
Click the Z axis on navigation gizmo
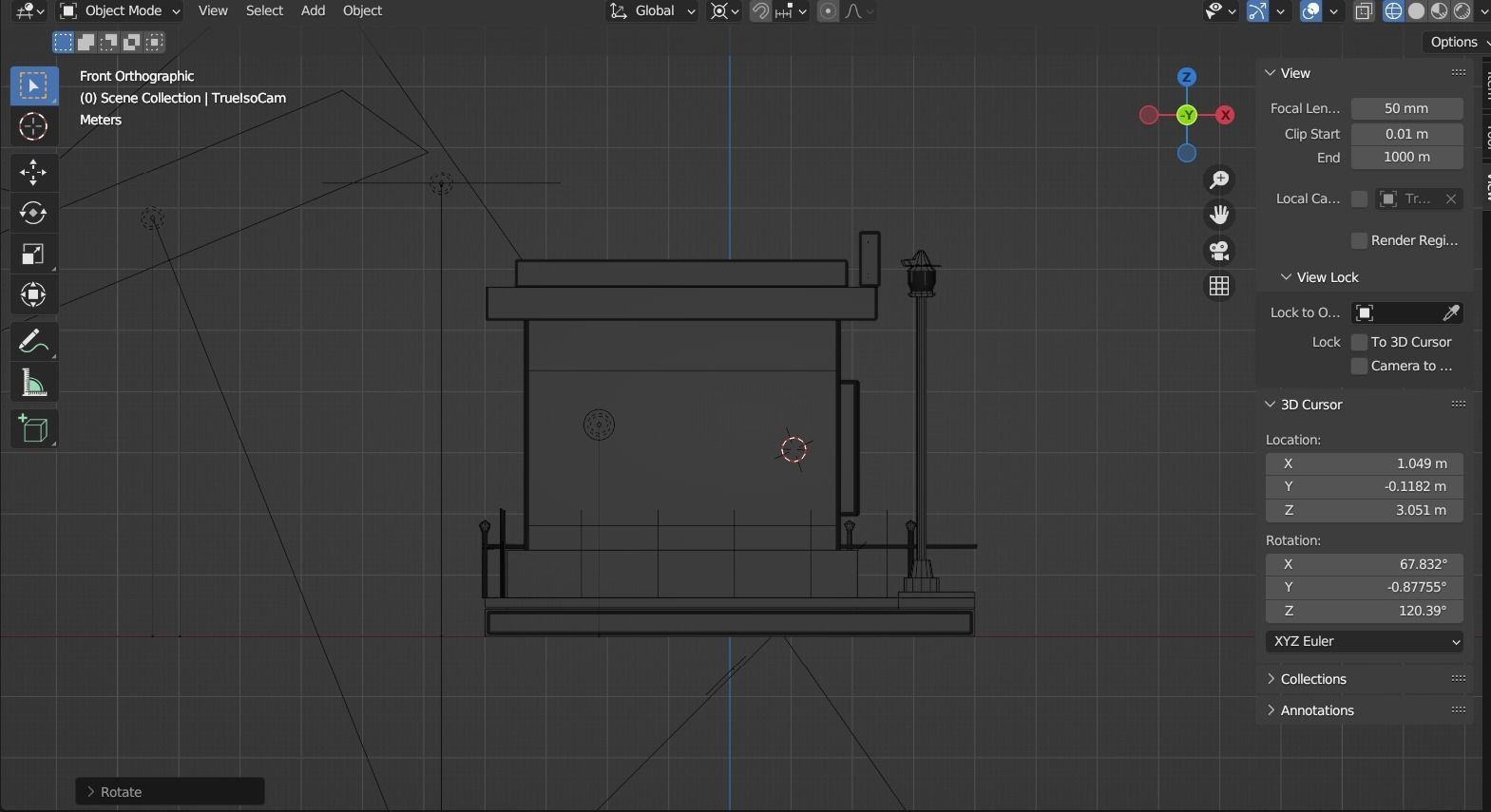tap(1186, 77)
